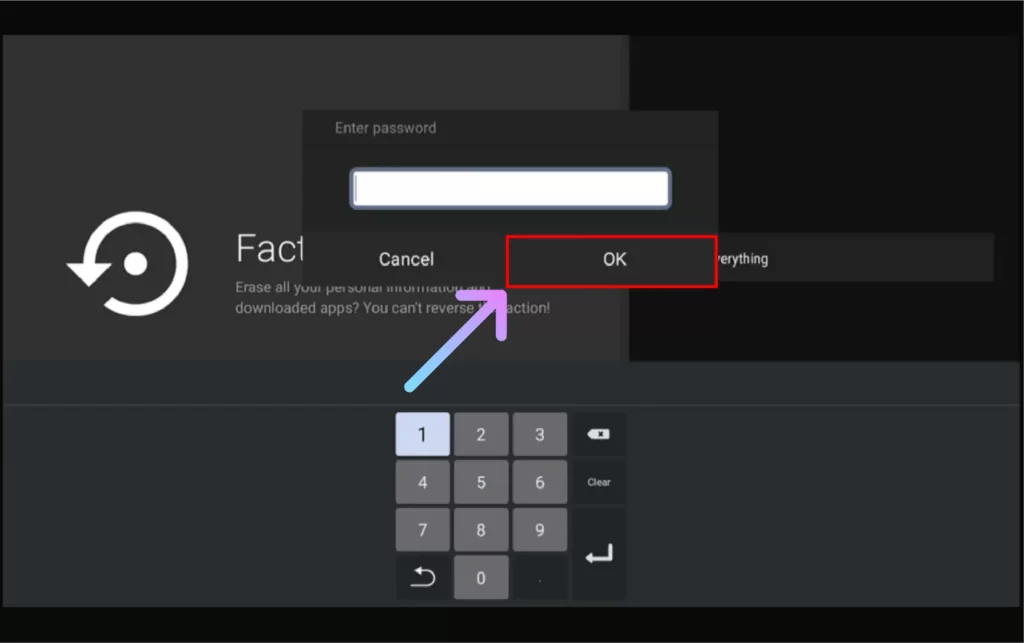Tap number 7 on the keypad
Viewport: 1024px width, 643px height.
tap(423, 530)
